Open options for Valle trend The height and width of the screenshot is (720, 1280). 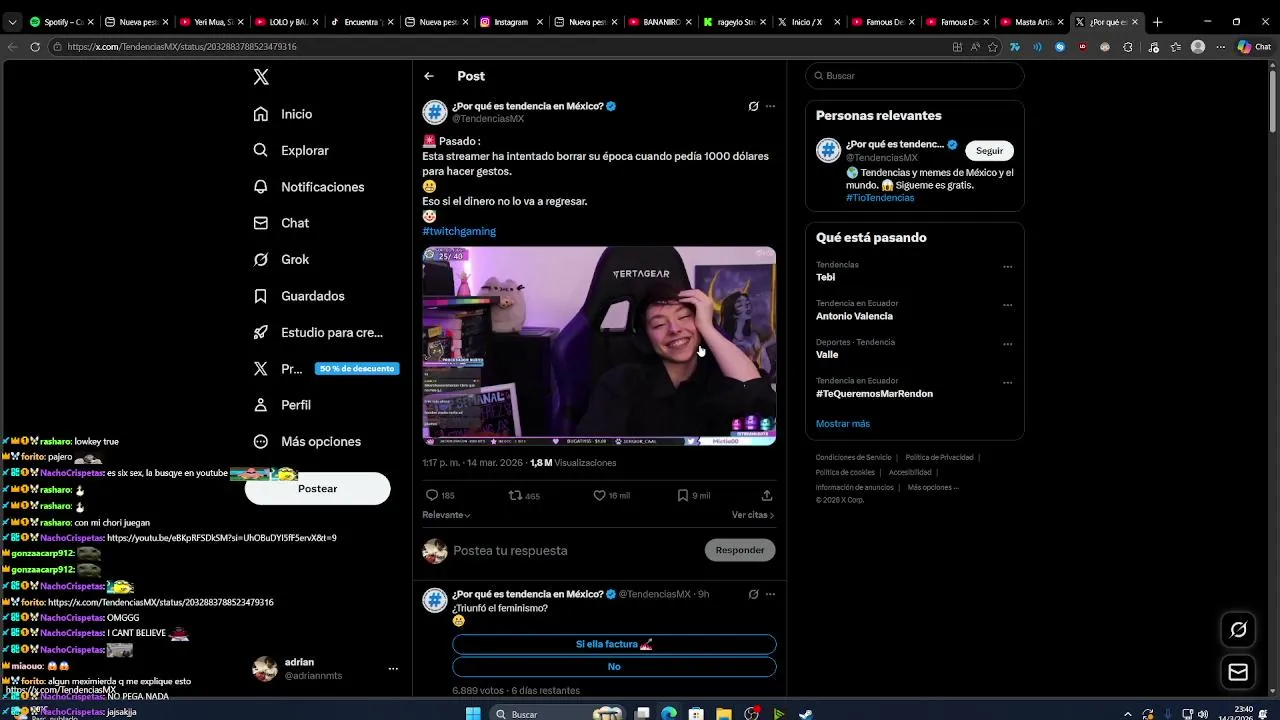(1007, 344)
